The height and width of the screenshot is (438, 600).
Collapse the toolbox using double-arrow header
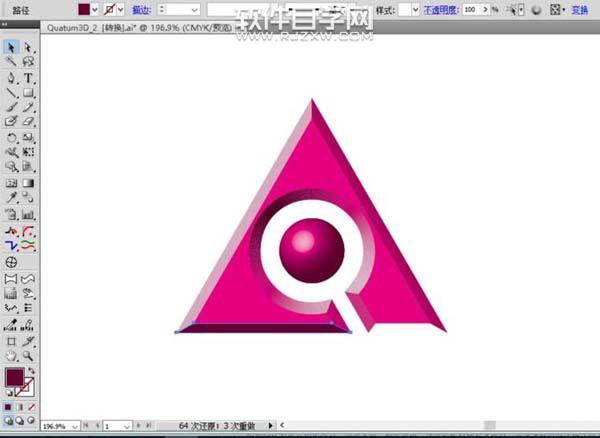click(x=4, y=24)
